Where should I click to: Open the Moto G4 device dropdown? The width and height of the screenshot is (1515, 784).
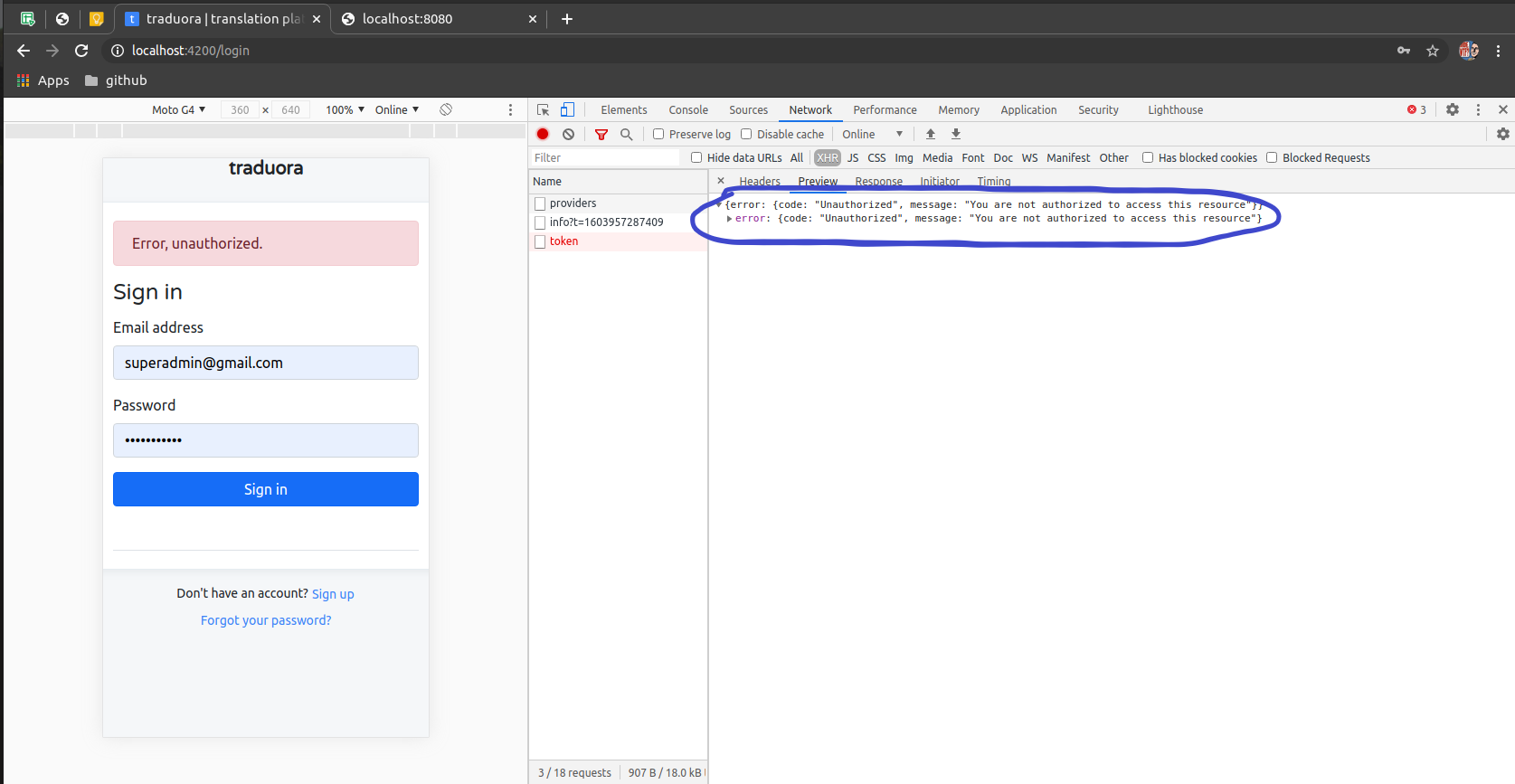pos(178,109)
